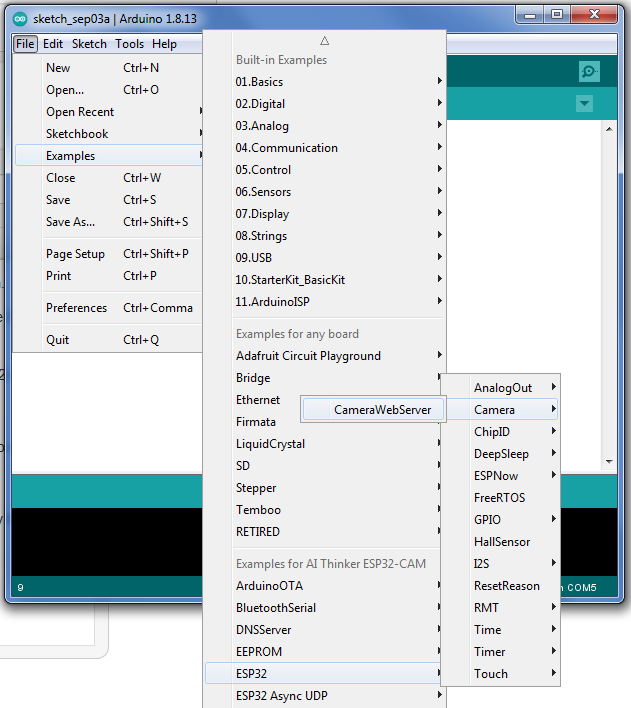Open LiquidCrystal examples submenu

point(323,444)
